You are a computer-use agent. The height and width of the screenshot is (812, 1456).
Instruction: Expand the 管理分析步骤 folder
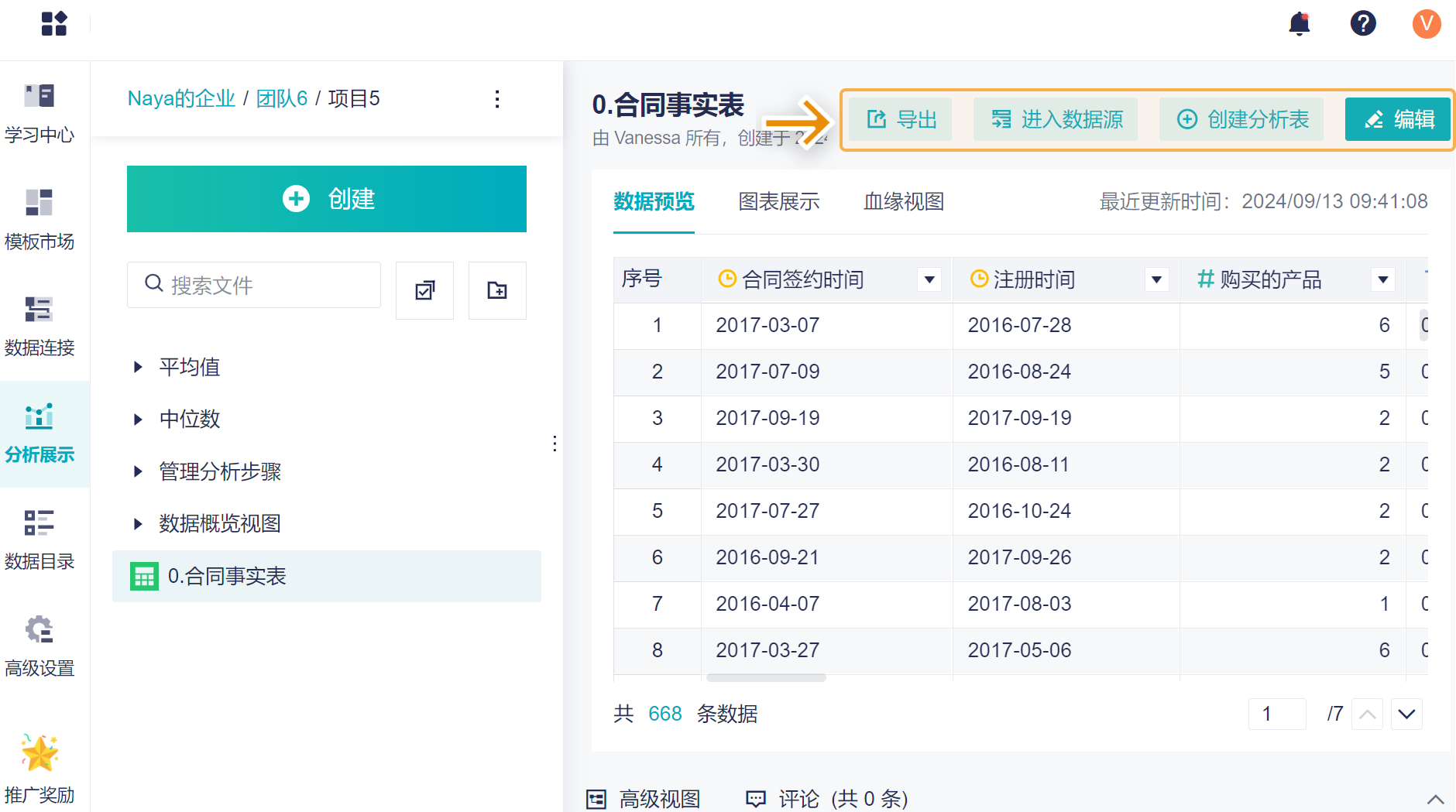point(138,471)
